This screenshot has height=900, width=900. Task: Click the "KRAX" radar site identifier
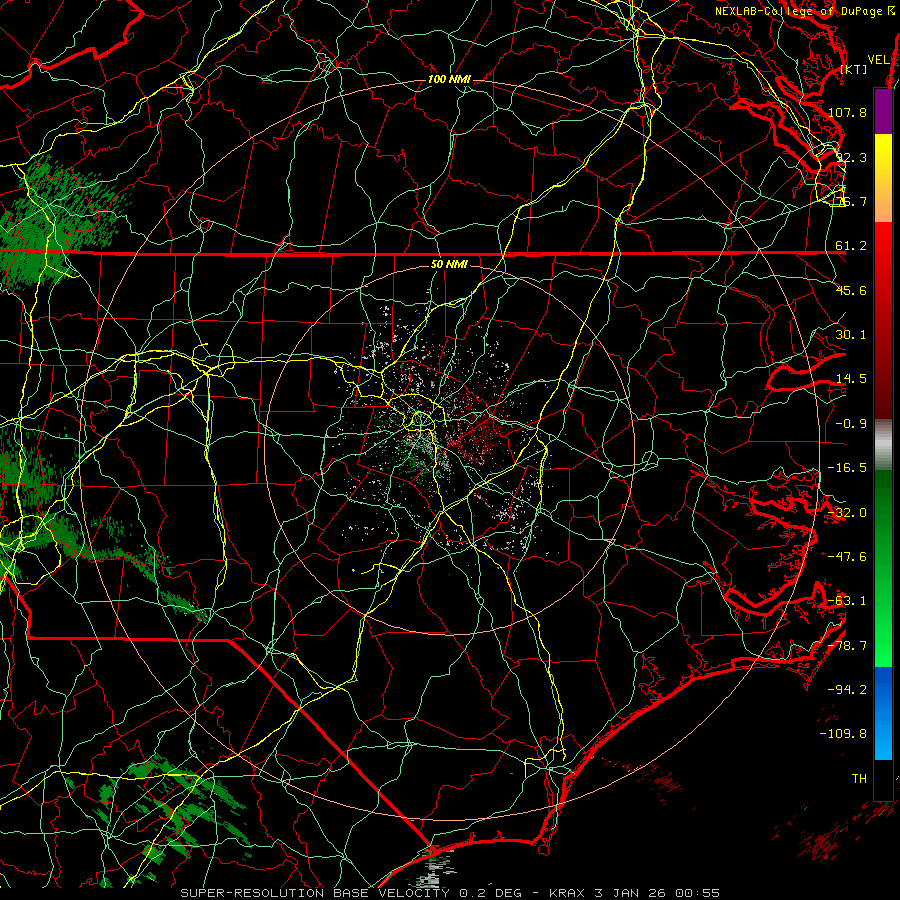coord(568,893)
